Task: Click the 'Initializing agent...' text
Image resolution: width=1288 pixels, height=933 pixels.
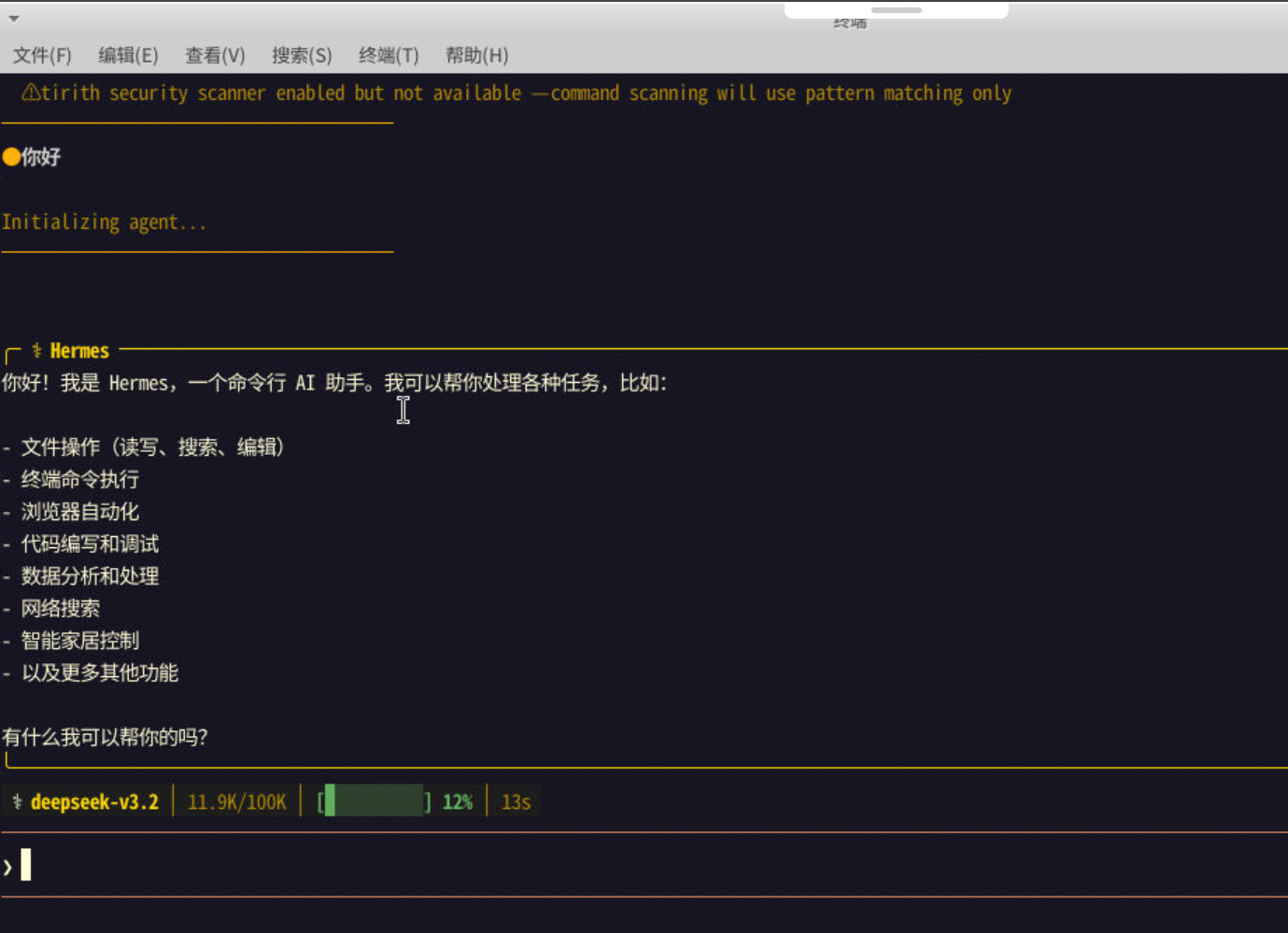Action: 104,222
